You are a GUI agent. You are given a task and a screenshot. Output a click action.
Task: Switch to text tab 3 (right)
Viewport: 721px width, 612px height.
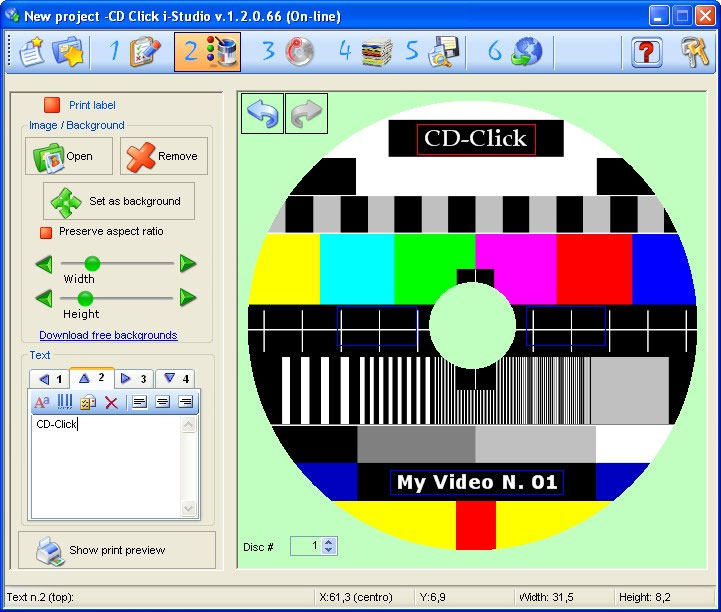pos(134,379)
